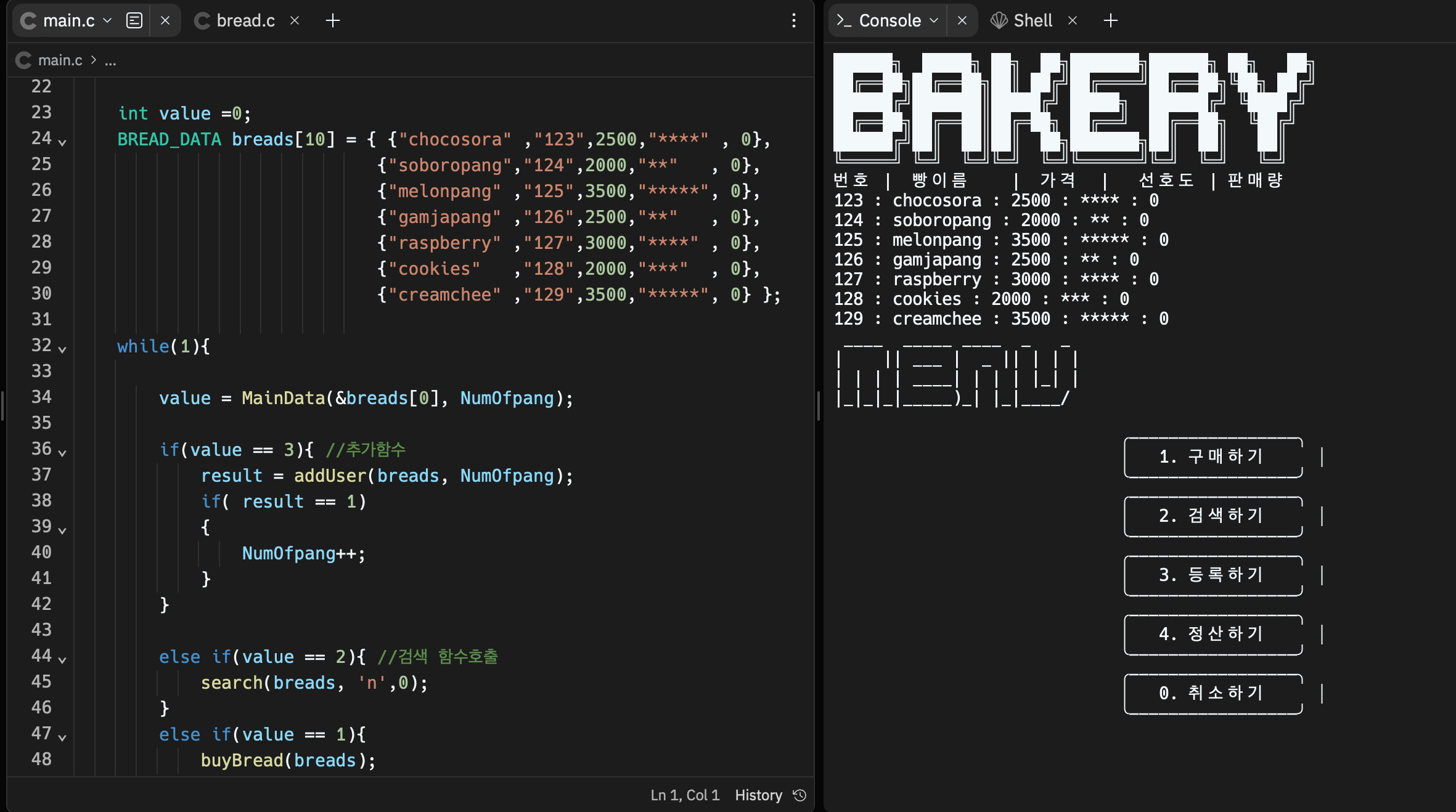Click the History button in status bar

pyautogui.click(x=758, y=795)
